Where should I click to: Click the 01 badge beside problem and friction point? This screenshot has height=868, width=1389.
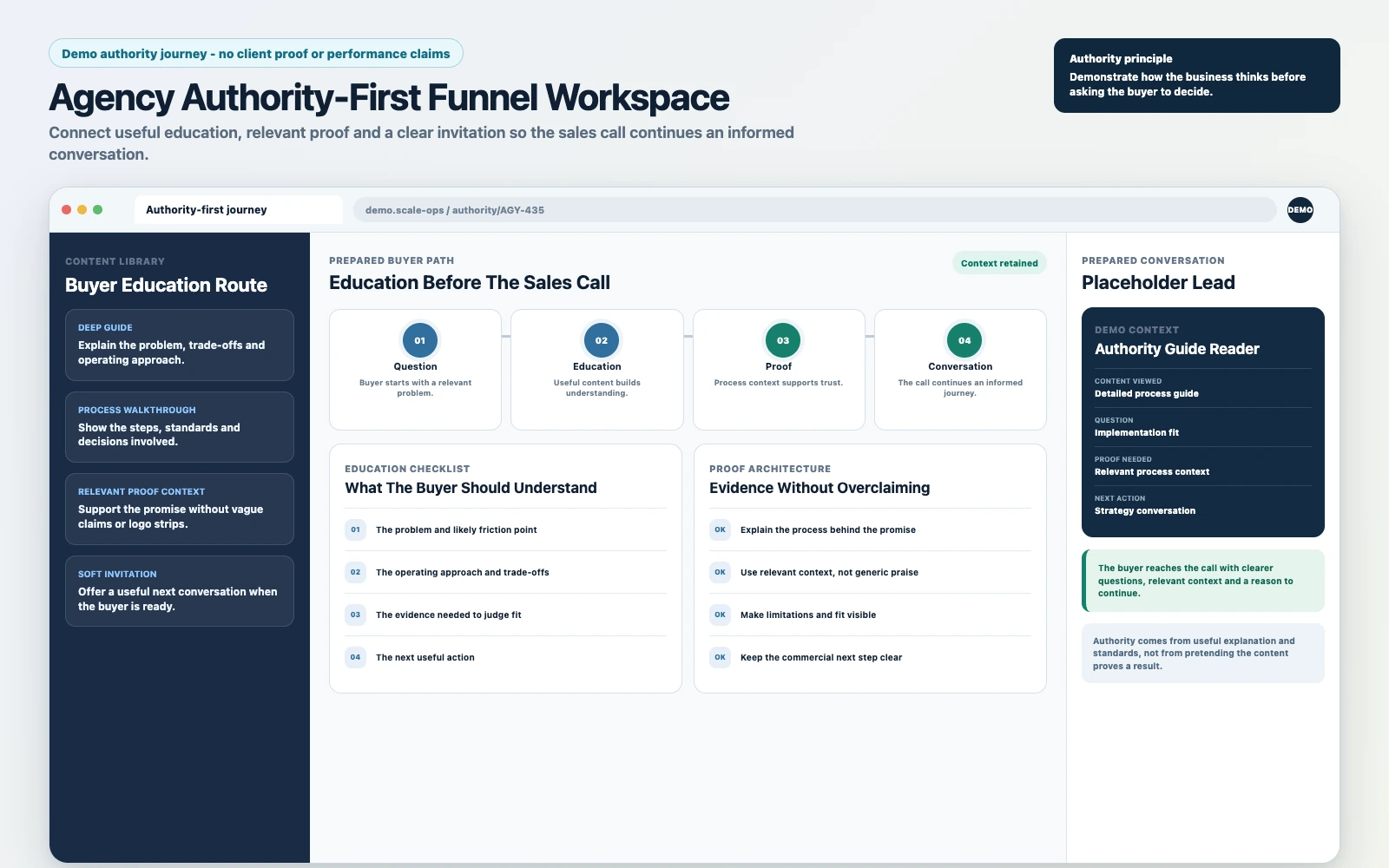(x=355, y=529)
